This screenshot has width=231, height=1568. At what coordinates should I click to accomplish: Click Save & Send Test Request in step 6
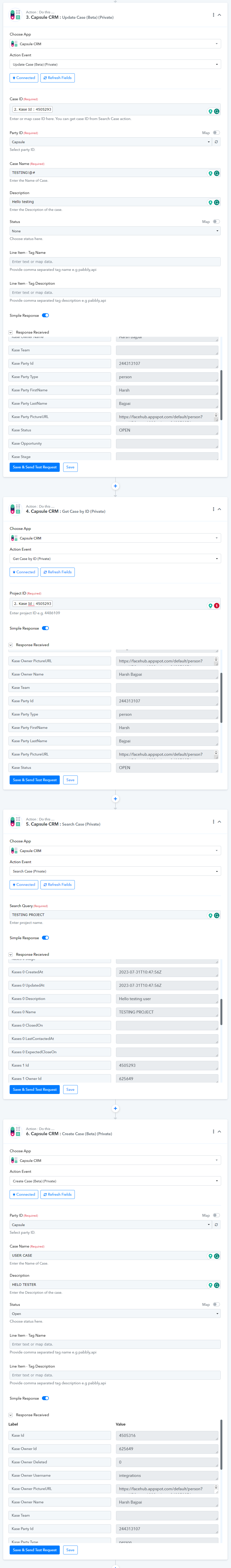(x=35, y=1550)
